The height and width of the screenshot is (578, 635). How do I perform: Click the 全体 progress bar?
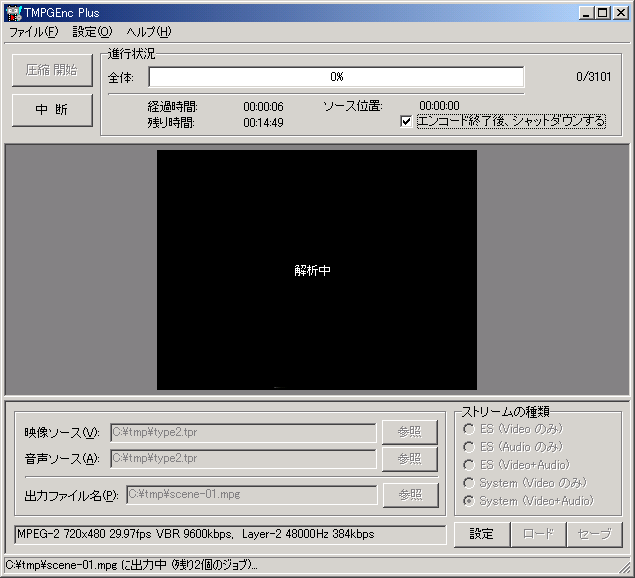click(337, 77)
